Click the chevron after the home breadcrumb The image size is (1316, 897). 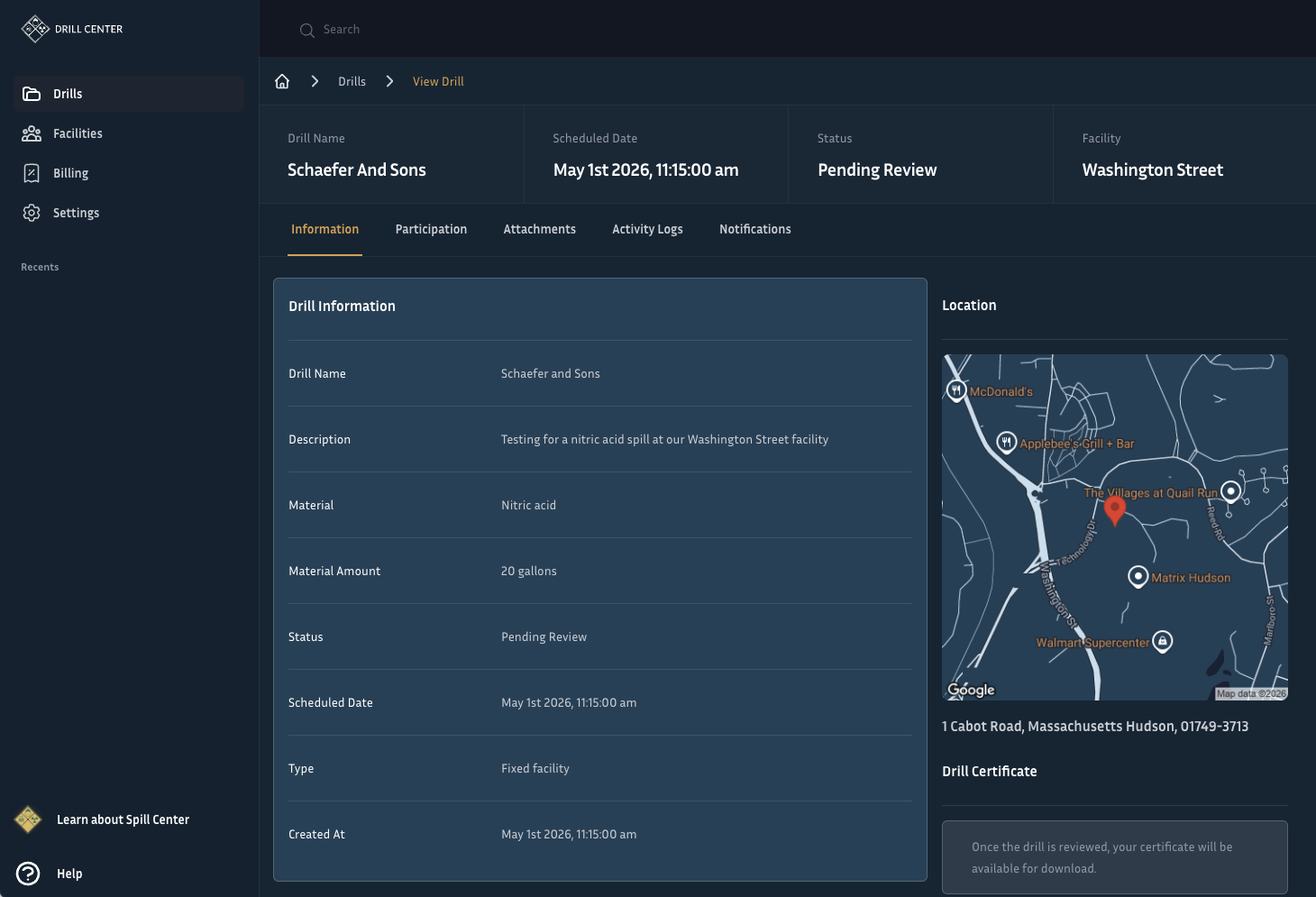315,81
